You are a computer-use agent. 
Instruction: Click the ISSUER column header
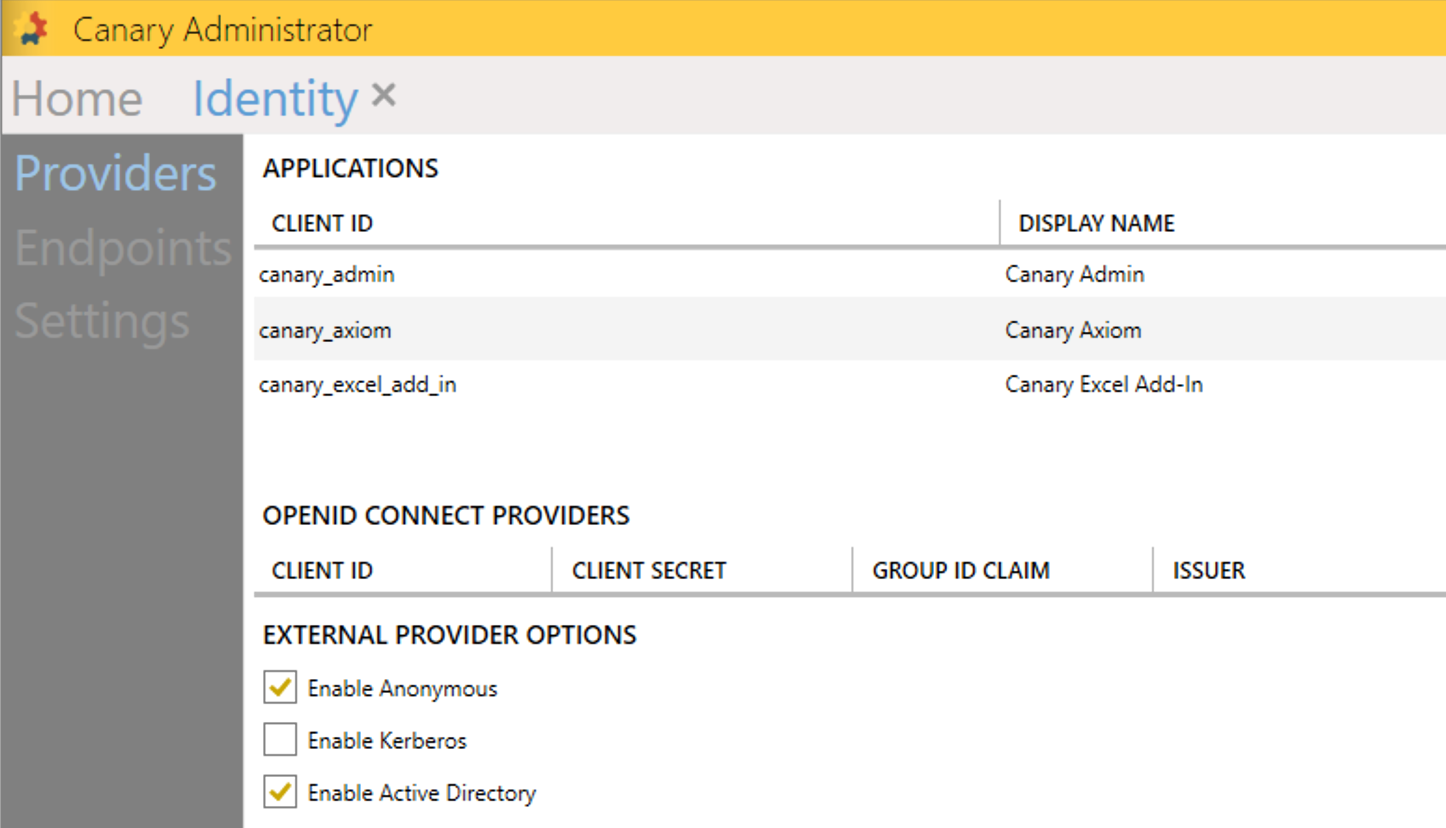1208,570
